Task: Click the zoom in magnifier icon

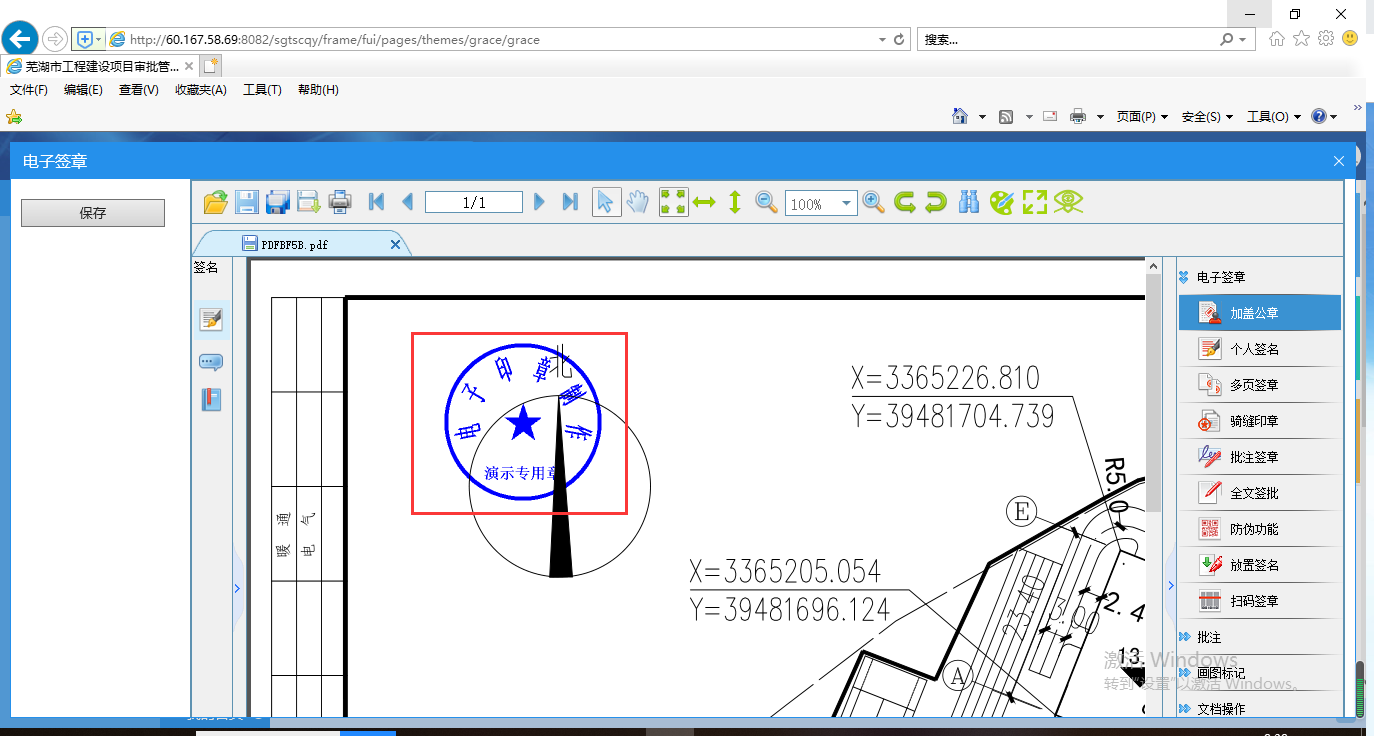Action: (x=873, y=202)
